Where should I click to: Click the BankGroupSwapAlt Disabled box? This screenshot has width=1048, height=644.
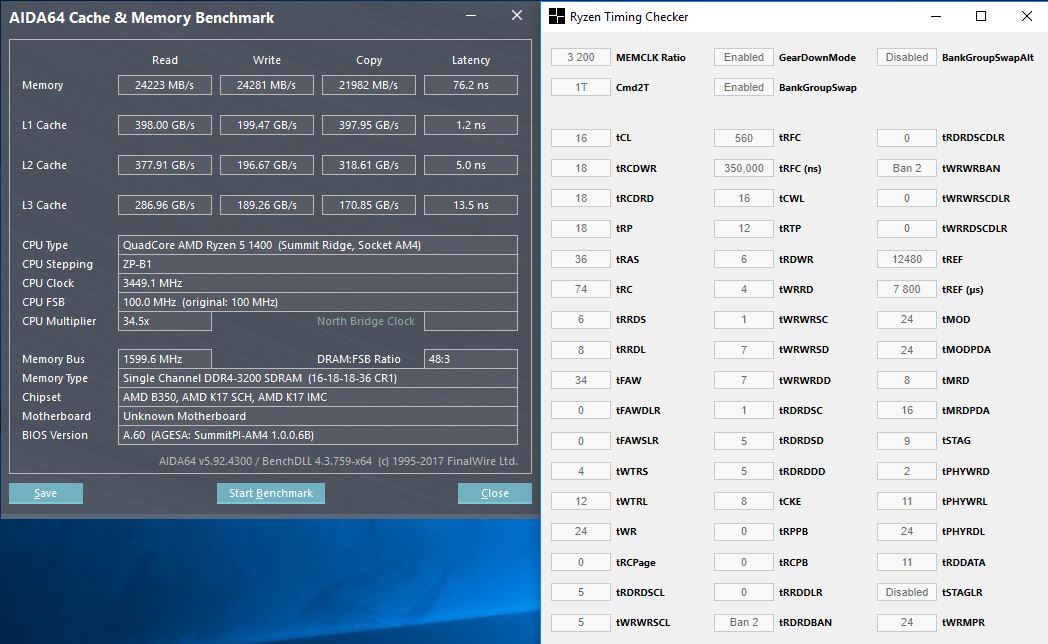[x=907, y=57]
